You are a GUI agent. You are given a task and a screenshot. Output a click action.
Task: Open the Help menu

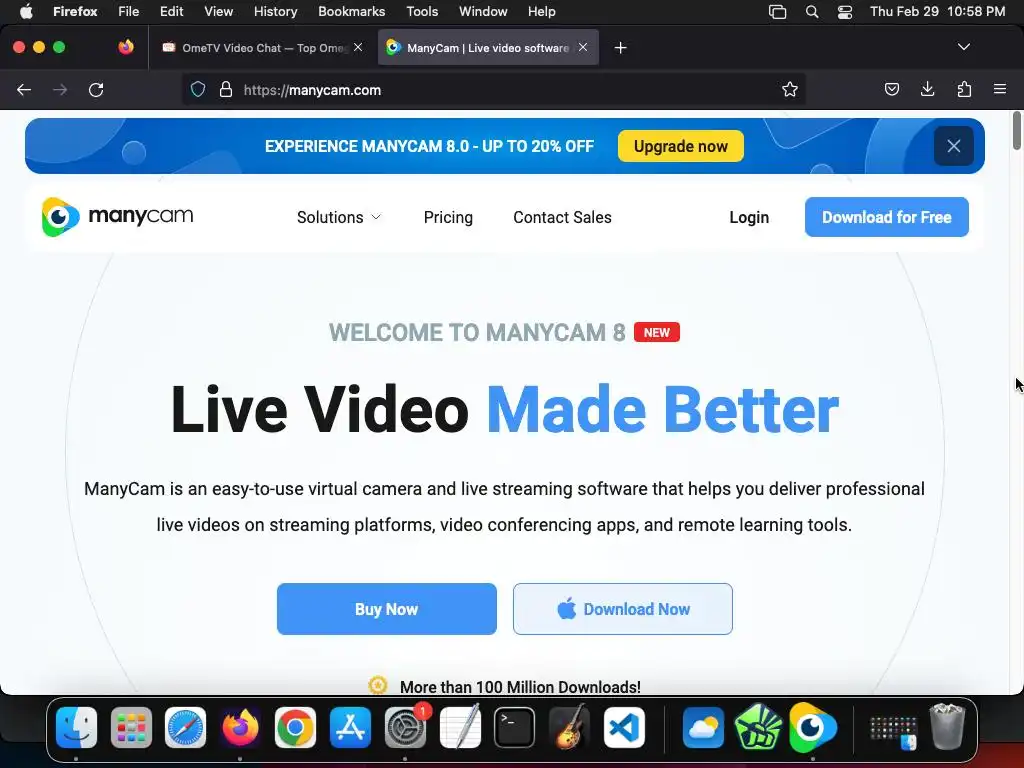[541, 12]
